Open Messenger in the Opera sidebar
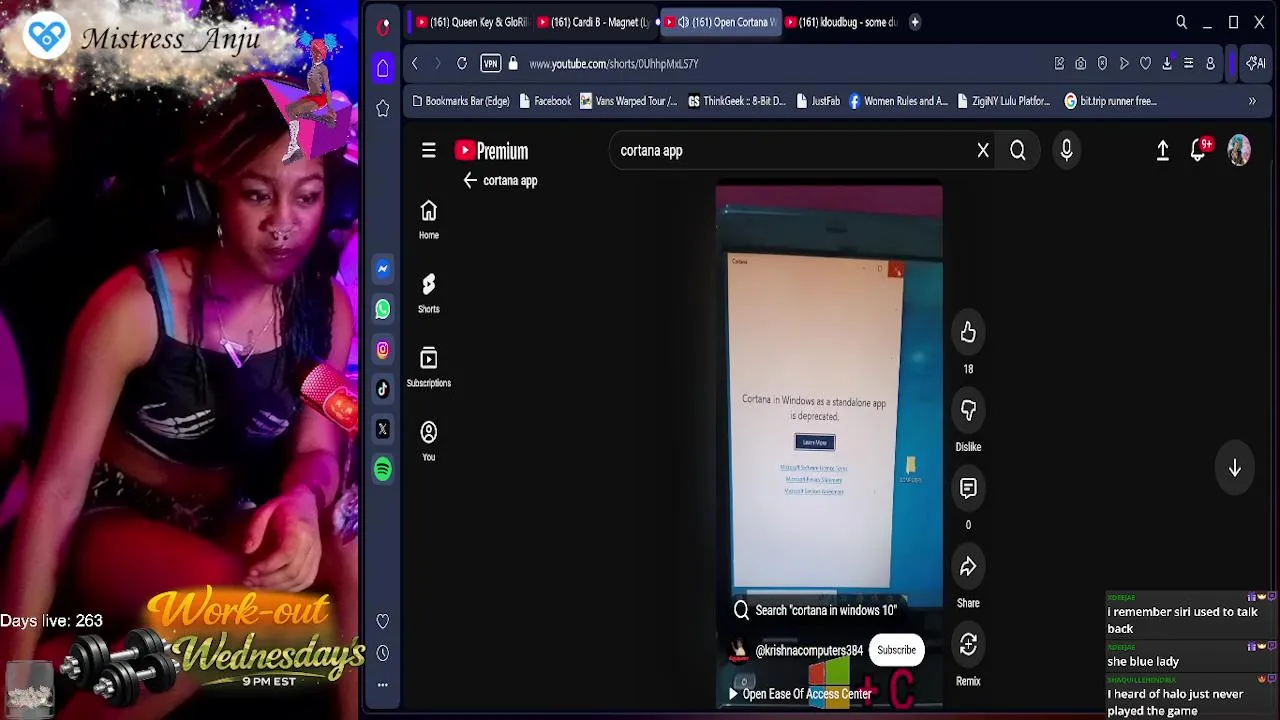Viewport: 1280px width, 720px height. click(x=383, y=269)
